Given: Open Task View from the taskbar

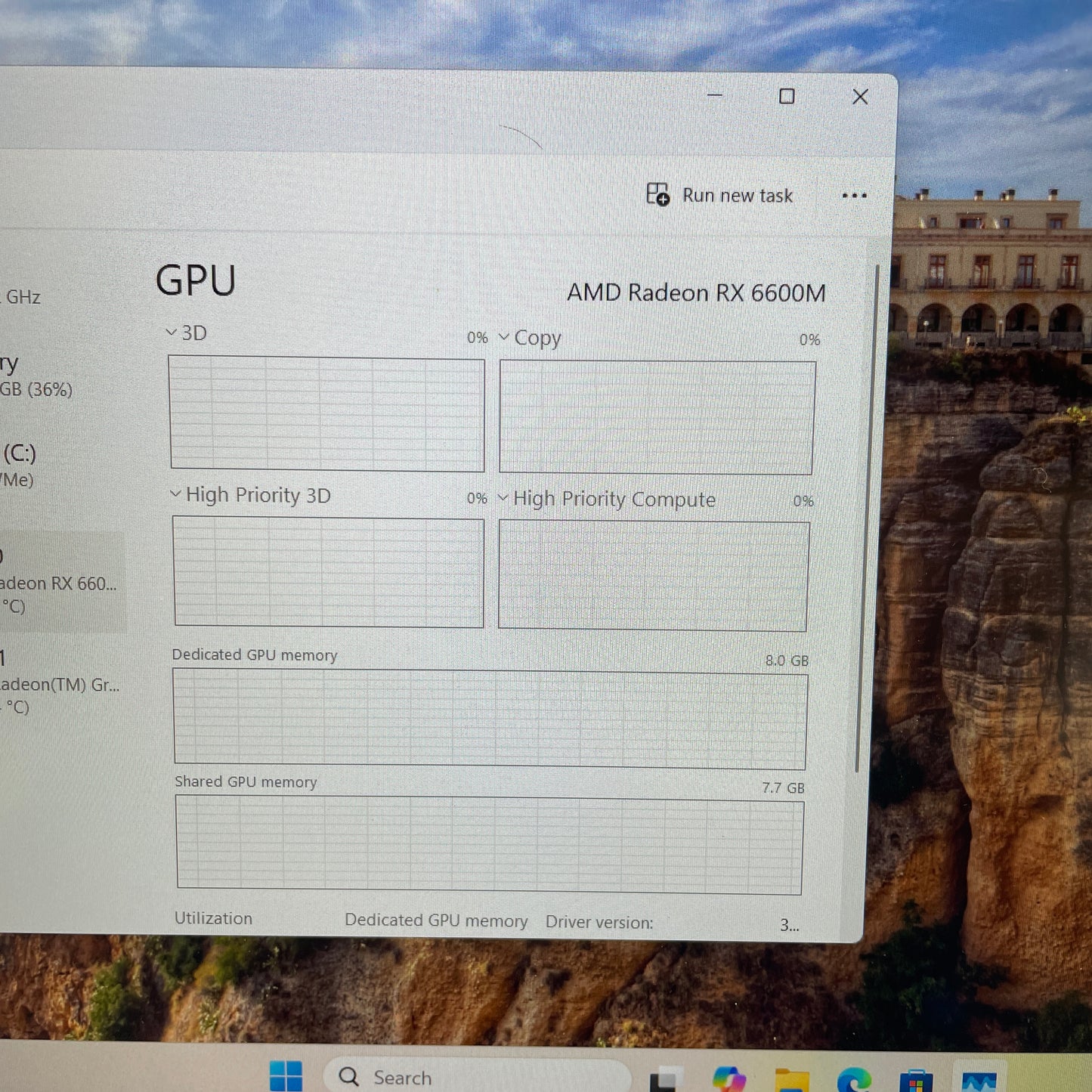Looking at the screenshot, I should click(665, 1078).
